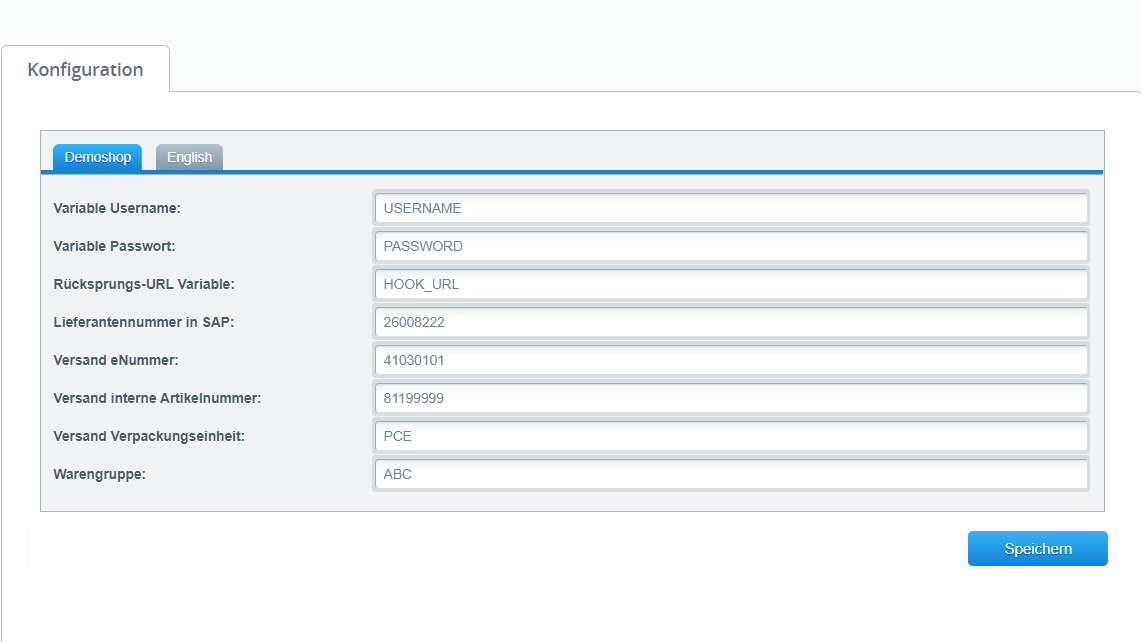Click the 'Versand eNummer:' label

116,360
